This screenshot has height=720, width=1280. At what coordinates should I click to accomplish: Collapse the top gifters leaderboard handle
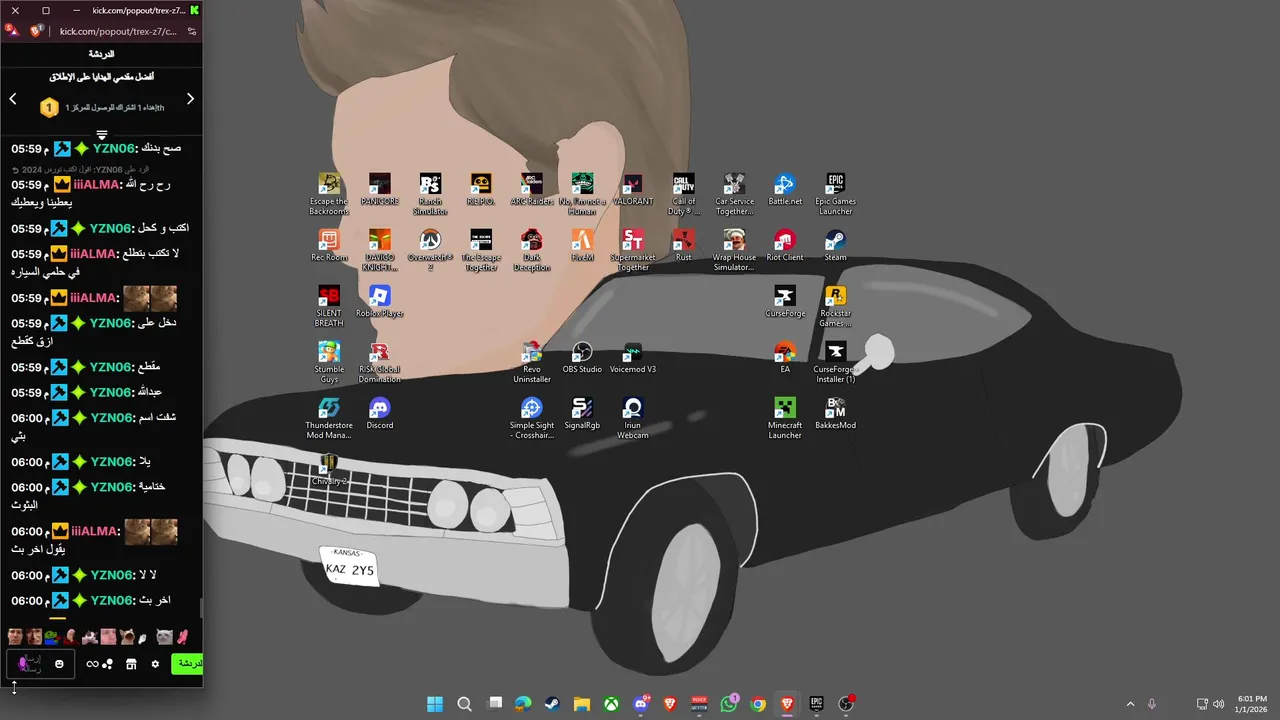[x=101, y=134]
